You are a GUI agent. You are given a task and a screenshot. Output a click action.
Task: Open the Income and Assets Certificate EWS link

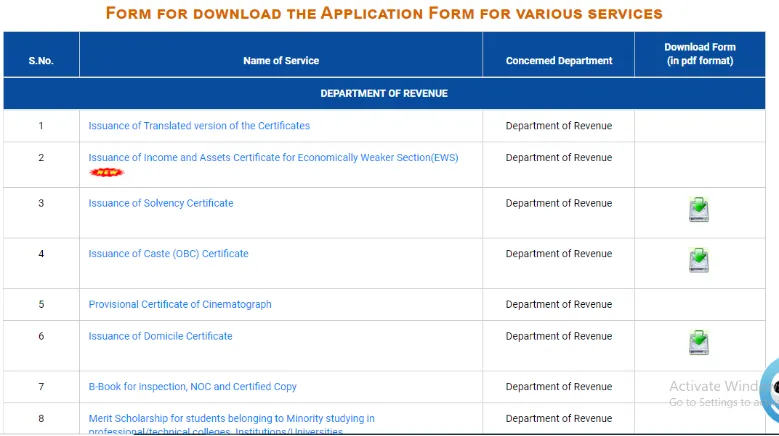273,158
